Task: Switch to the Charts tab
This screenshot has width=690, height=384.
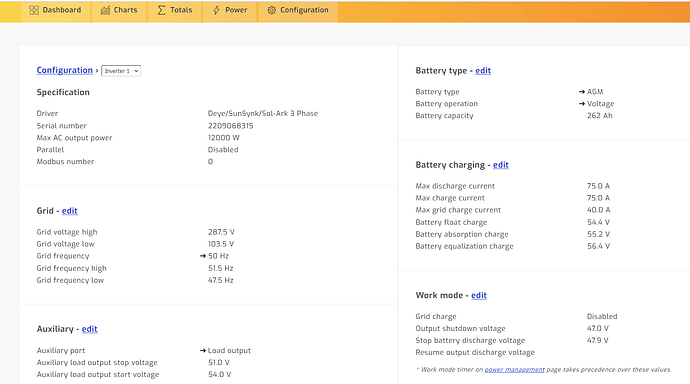Action: (119, 11)
